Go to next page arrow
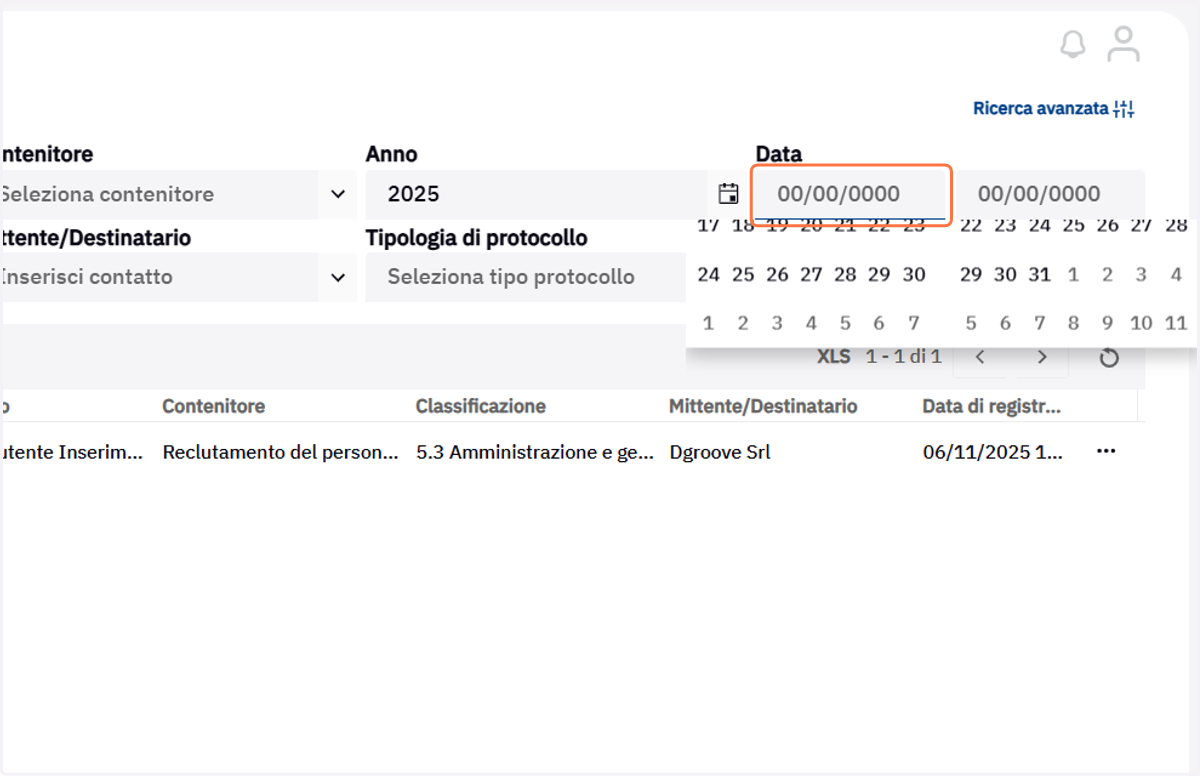Image resolution: width=1200 pixels, height=776 pixels. point(1041,357)
